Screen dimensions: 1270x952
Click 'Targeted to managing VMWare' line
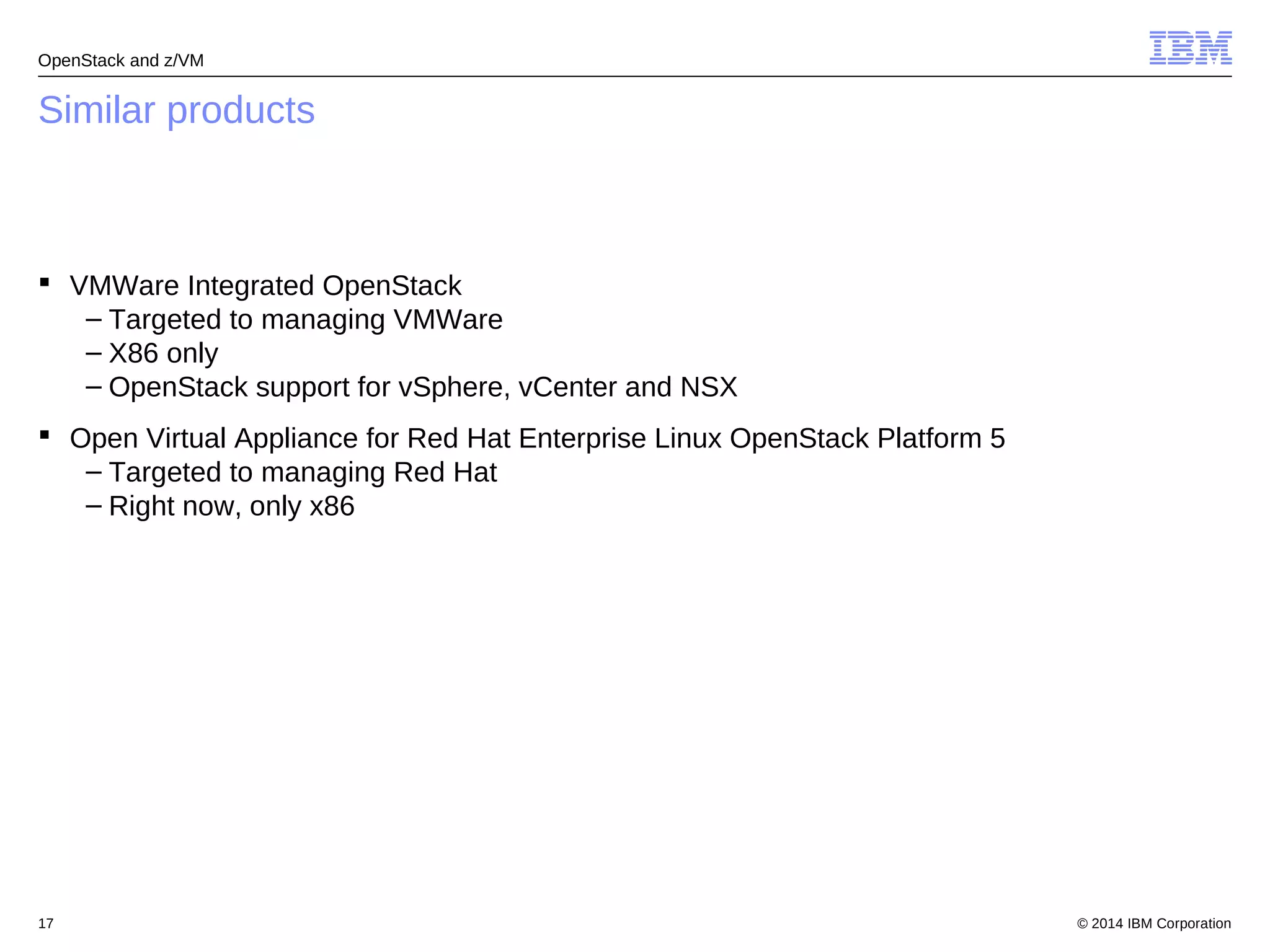[x=306, y=320]
